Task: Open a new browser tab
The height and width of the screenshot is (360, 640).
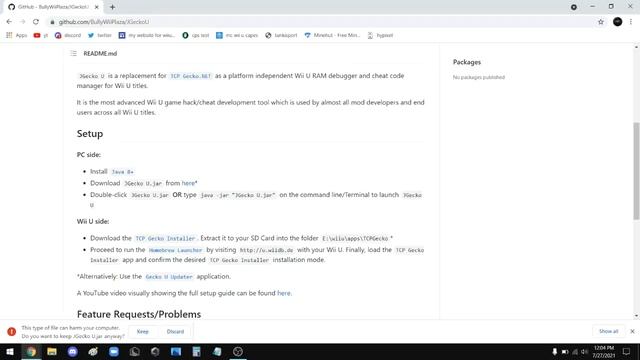Action: [x=112, y=7]
